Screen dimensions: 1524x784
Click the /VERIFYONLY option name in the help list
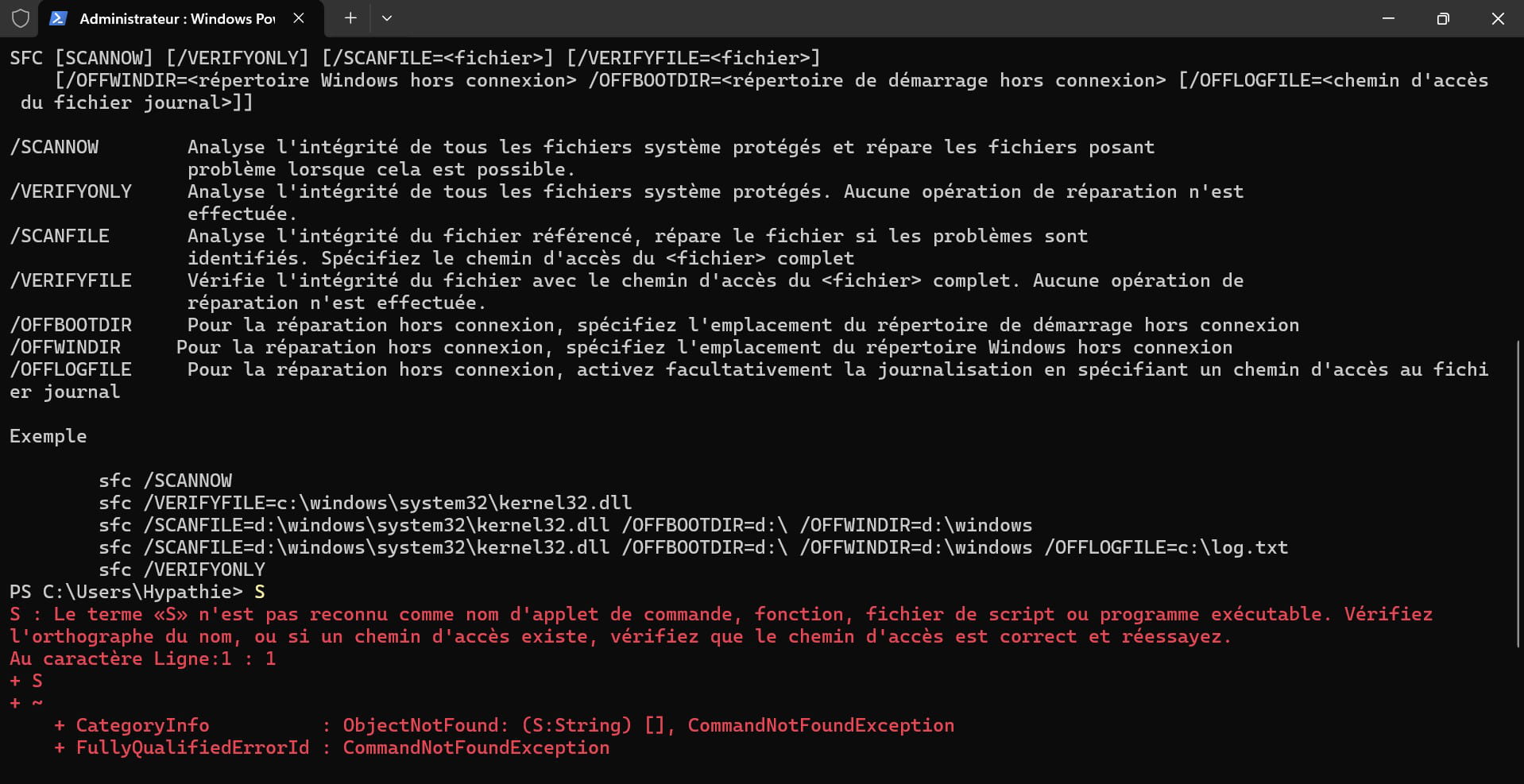tap(71, 191)
